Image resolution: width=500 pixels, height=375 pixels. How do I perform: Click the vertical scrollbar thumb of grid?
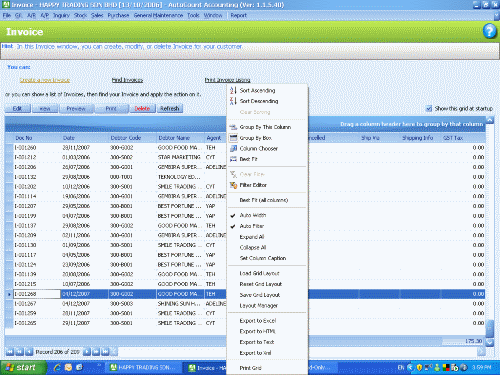pyautogui.click(x=489, y=329)
